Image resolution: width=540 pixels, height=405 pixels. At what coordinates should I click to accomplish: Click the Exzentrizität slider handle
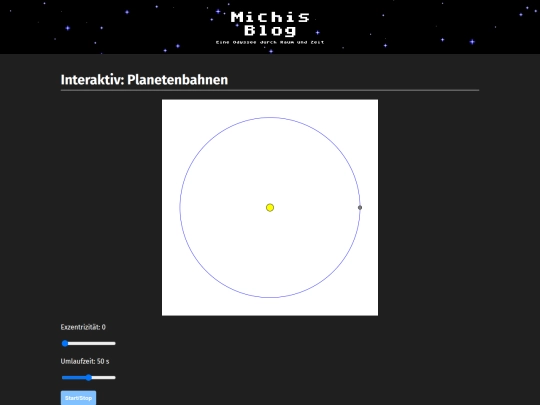(65, 343)
